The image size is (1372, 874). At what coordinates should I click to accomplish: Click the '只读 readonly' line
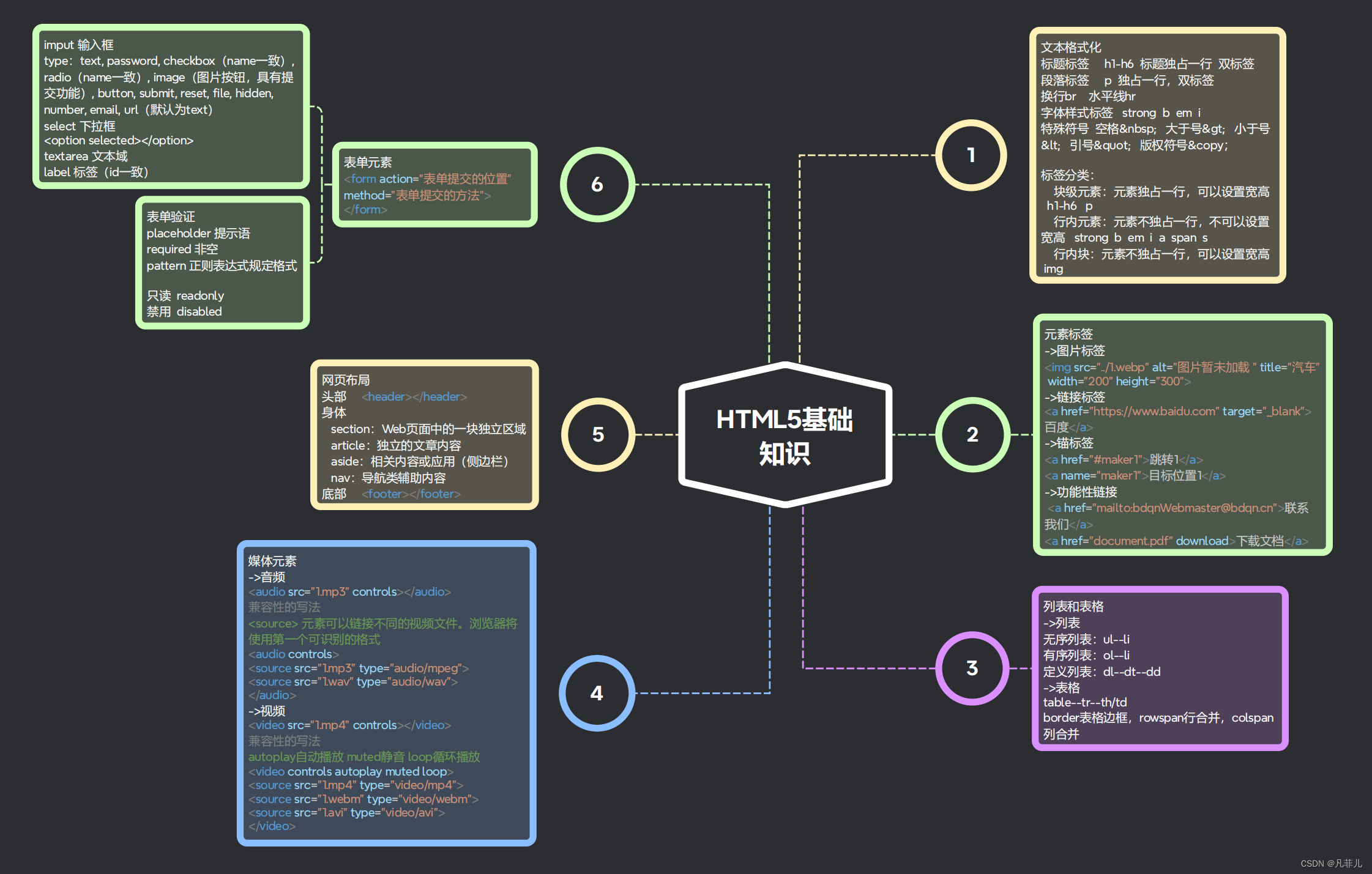point(185,296)
